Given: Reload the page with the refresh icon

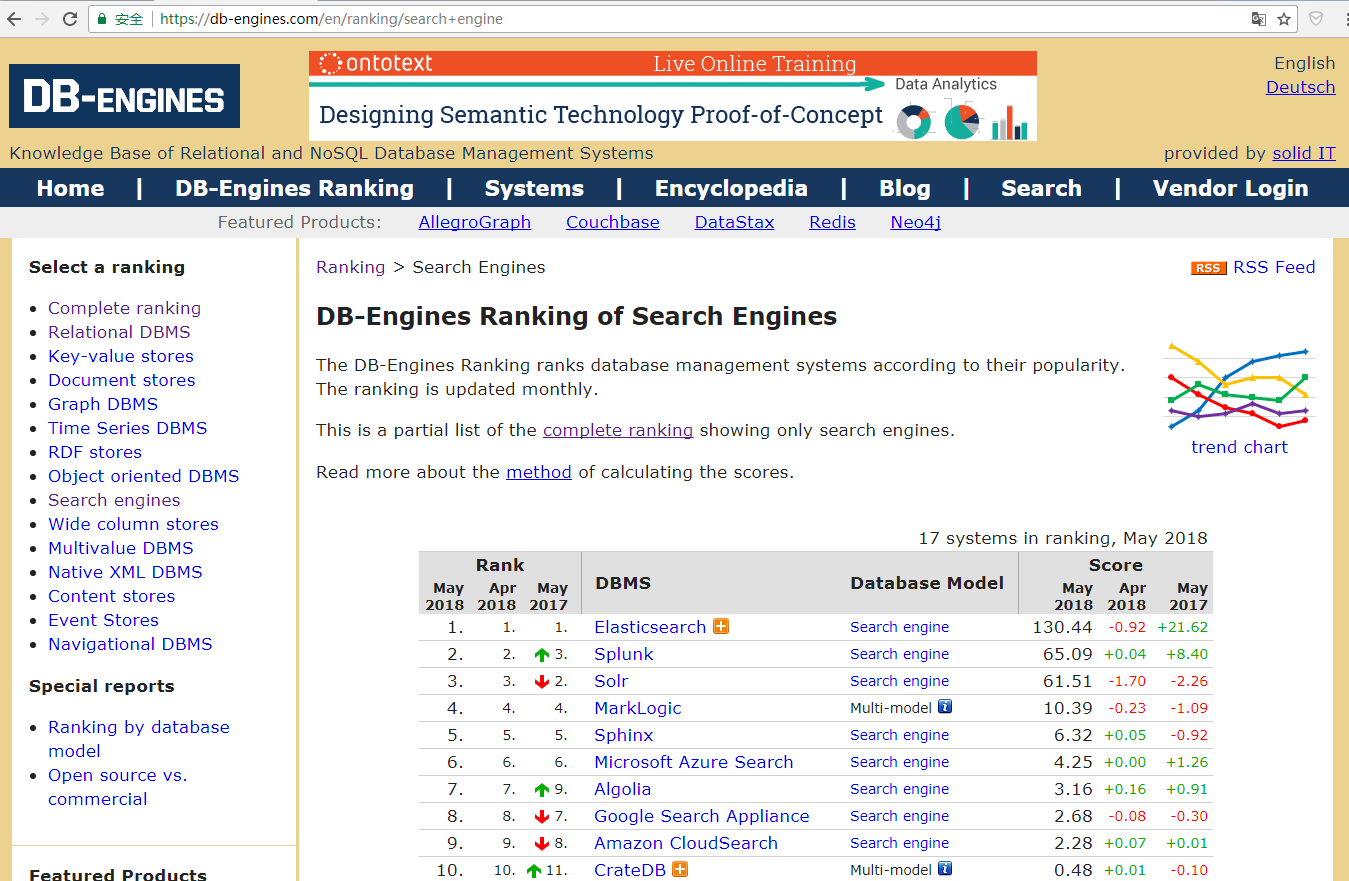Looking at the screenshot, I should coord(70,19).
